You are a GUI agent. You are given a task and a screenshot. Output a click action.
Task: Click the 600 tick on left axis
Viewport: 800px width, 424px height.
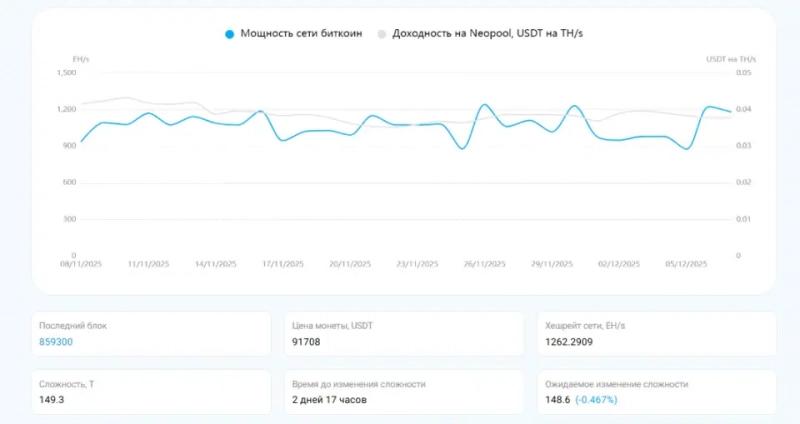pyautogui.click(x=69, y=182)
